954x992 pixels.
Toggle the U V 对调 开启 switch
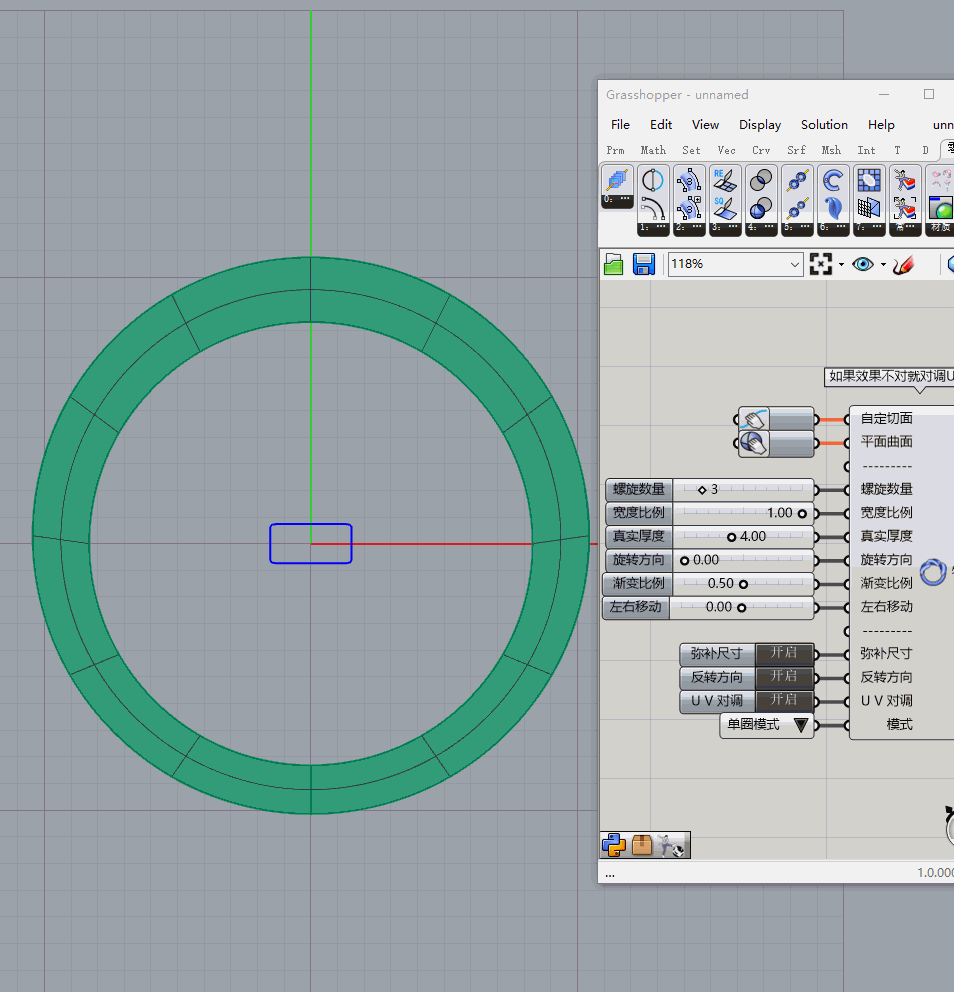[784, 701]
